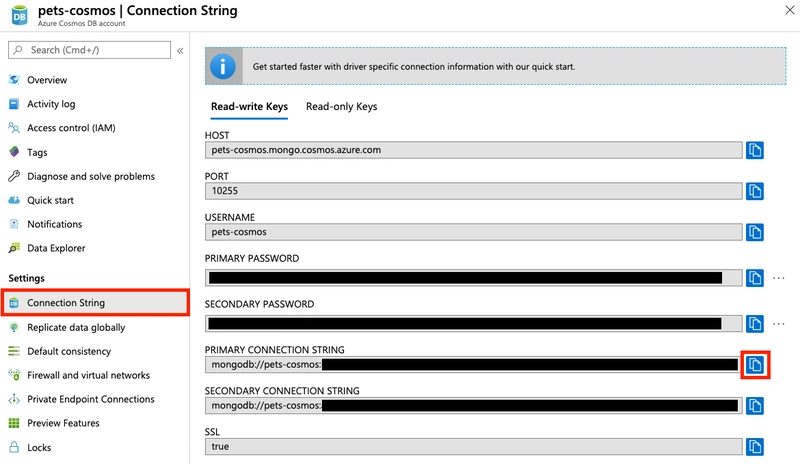This screenshot has height=464, width=800.
Task: Click the Preview Features grid icon
Action: tap(14, 423)
